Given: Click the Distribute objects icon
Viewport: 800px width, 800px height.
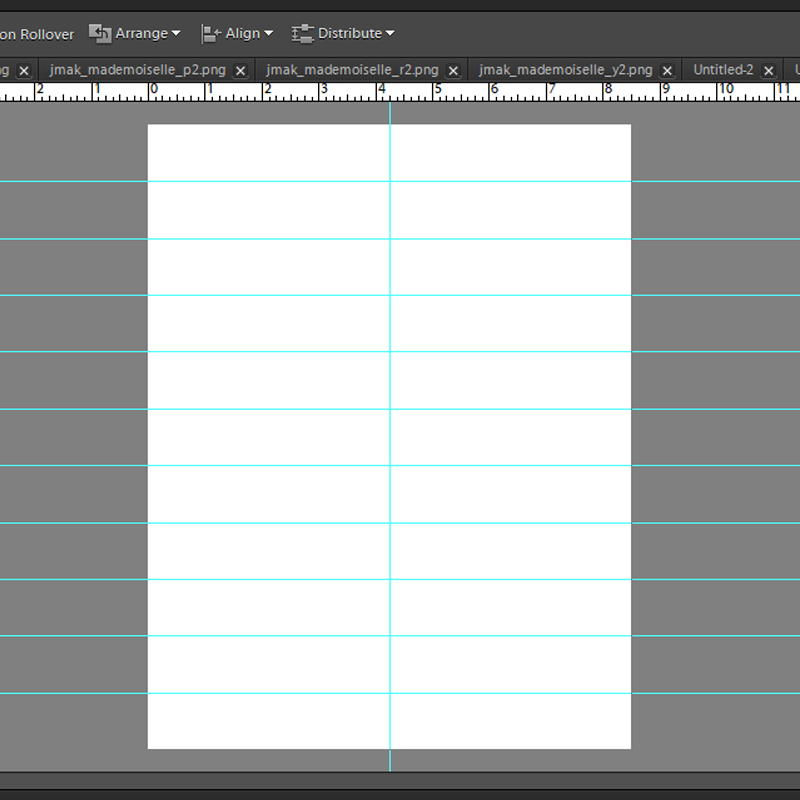Looking at the screenshot, I should (x=302, y=34).
